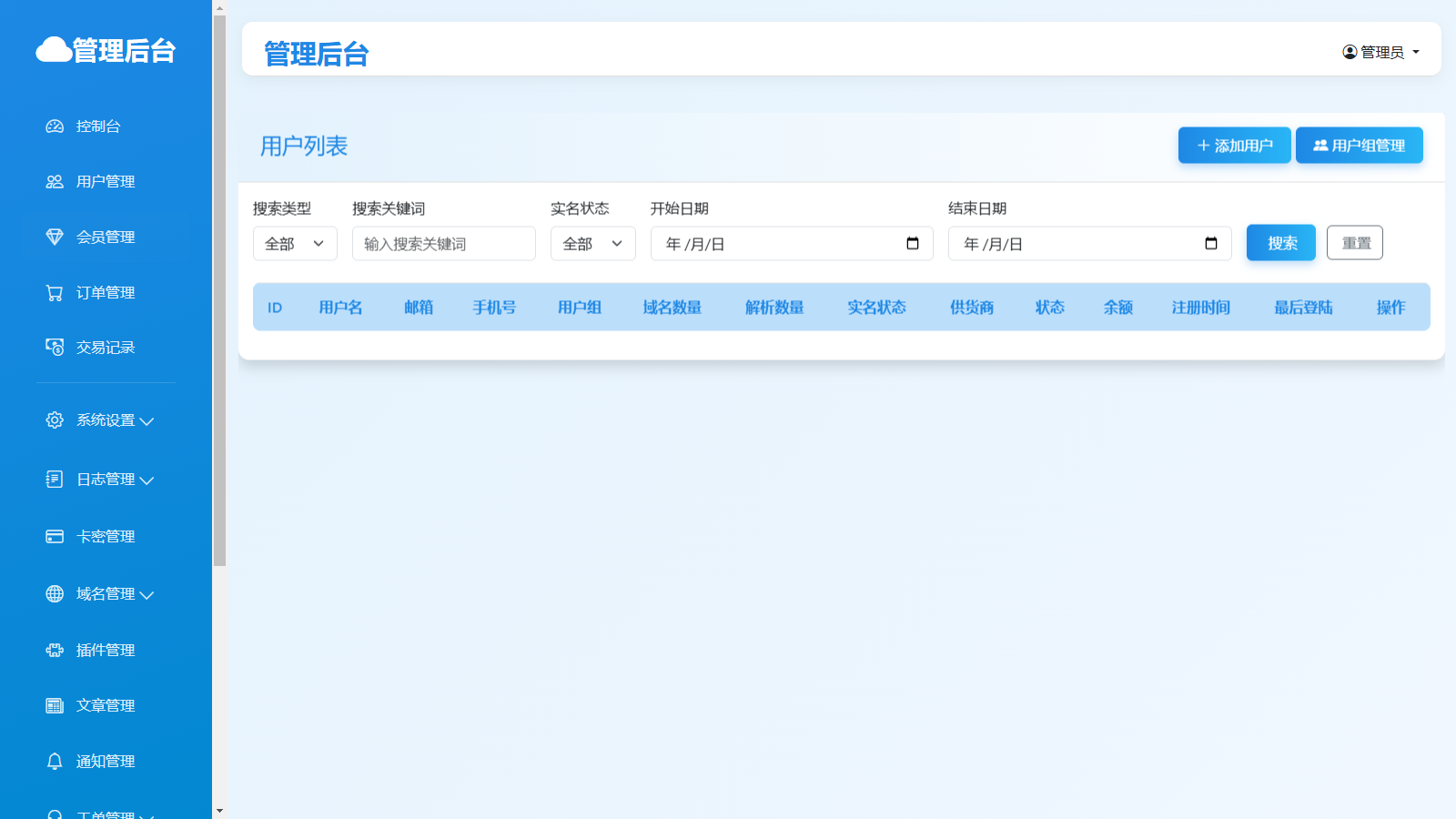Go to 文章管理 in the sidebar
This screenshot has width=1456, height=819.
(105, 706)
